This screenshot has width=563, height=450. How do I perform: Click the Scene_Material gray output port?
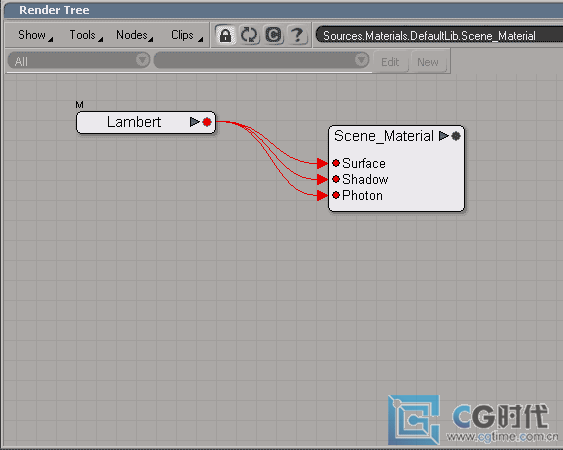[x=456, y=136]
